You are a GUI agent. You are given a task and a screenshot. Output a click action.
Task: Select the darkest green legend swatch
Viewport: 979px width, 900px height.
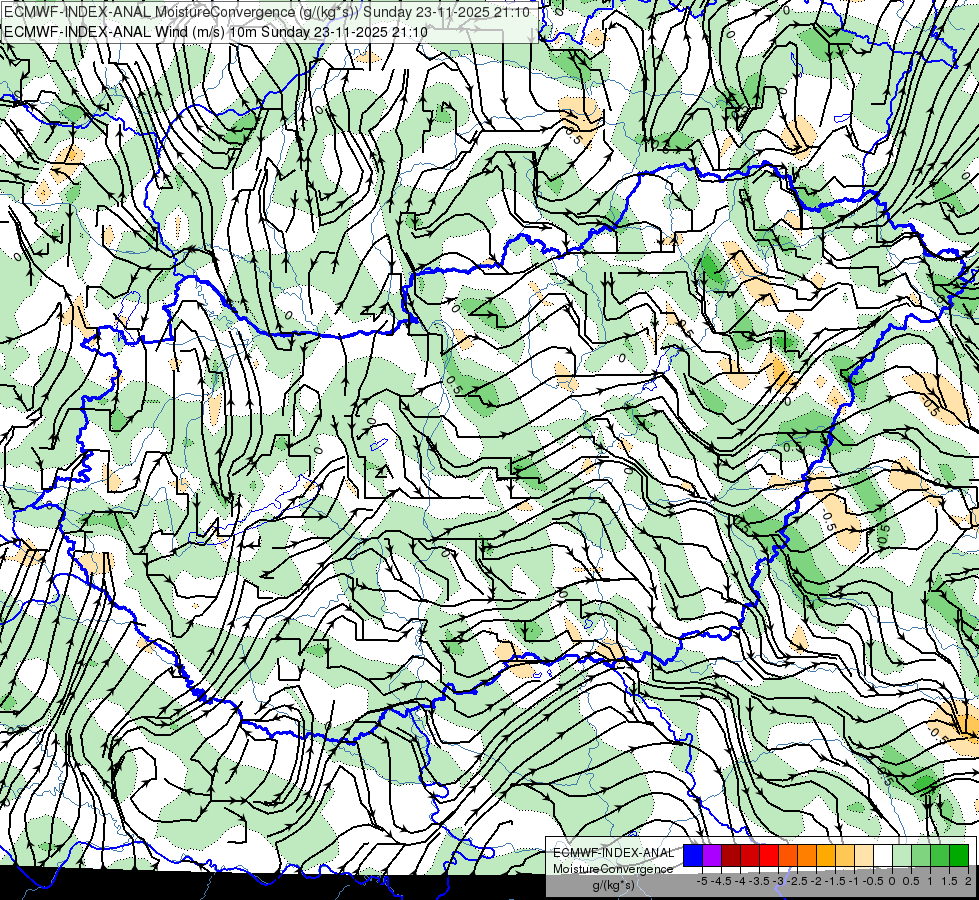tap(959, 856)
